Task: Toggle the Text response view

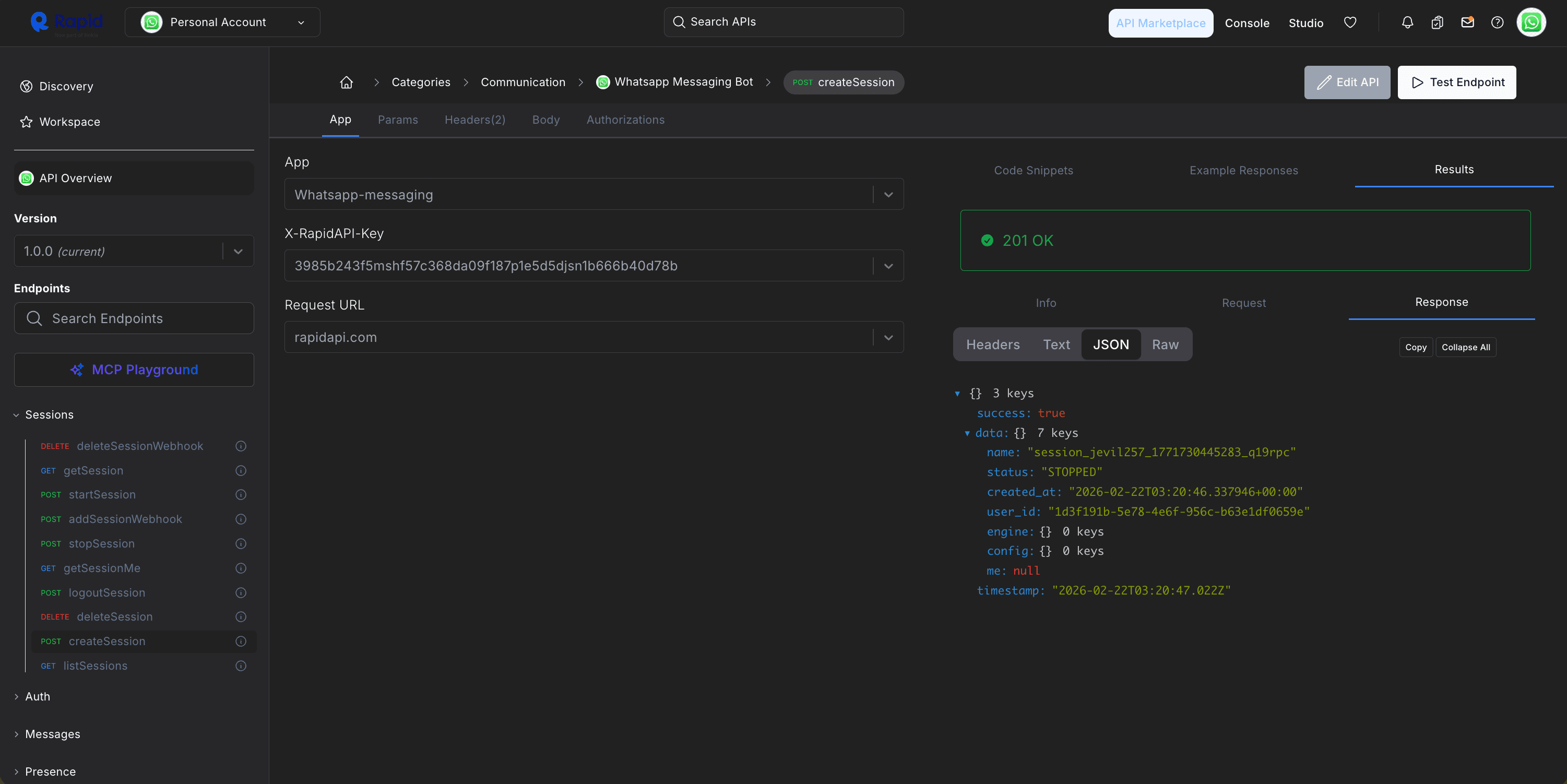Action: (x=1056, y=345)
